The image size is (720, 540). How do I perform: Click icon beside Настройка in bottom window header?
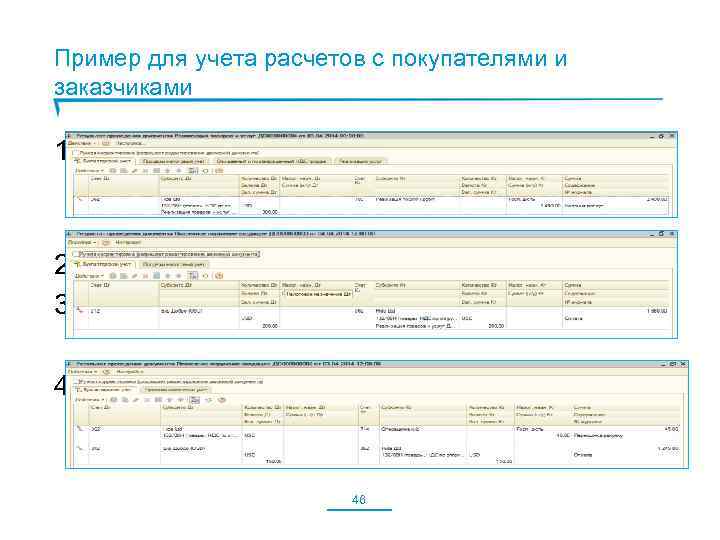[106, 371]
